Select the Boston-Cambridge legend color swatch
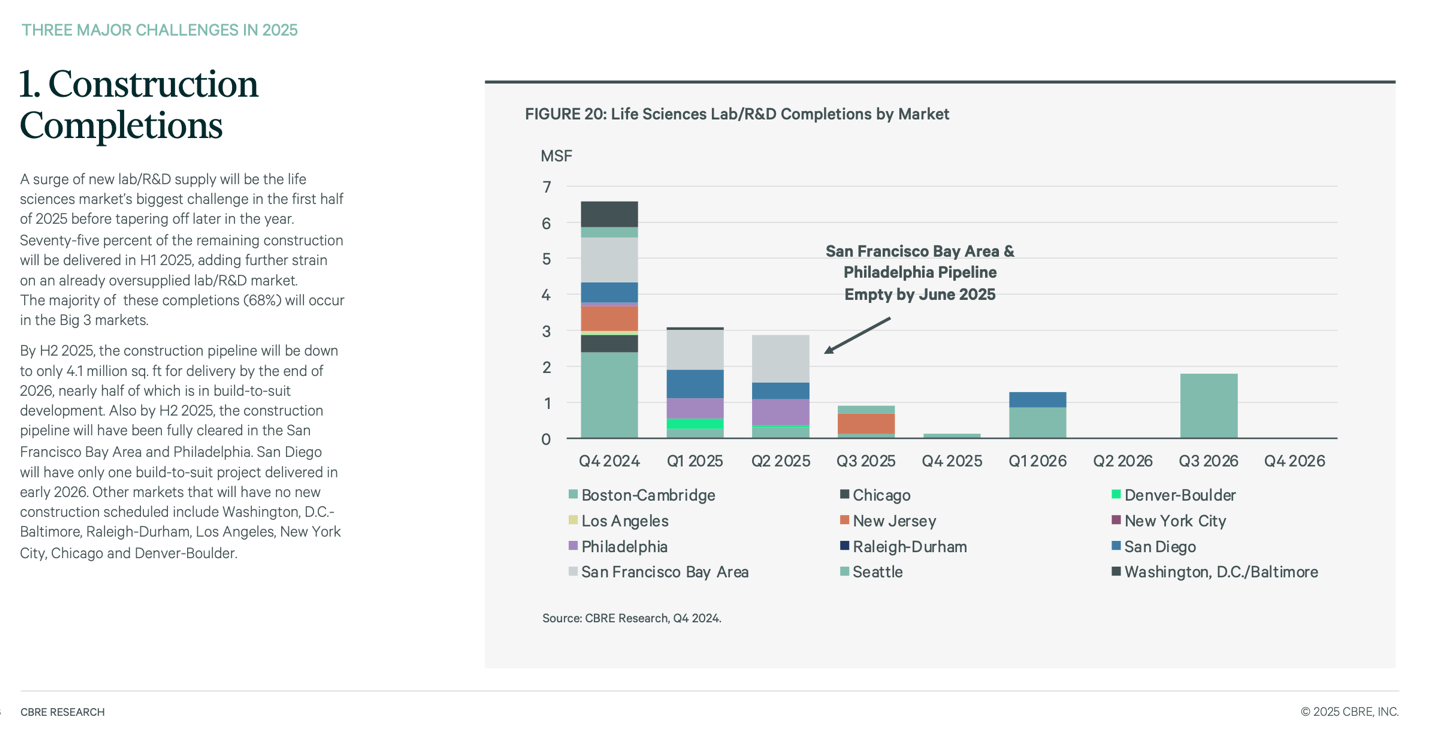This screenshot has width=1431, height=734. (571, 494)
